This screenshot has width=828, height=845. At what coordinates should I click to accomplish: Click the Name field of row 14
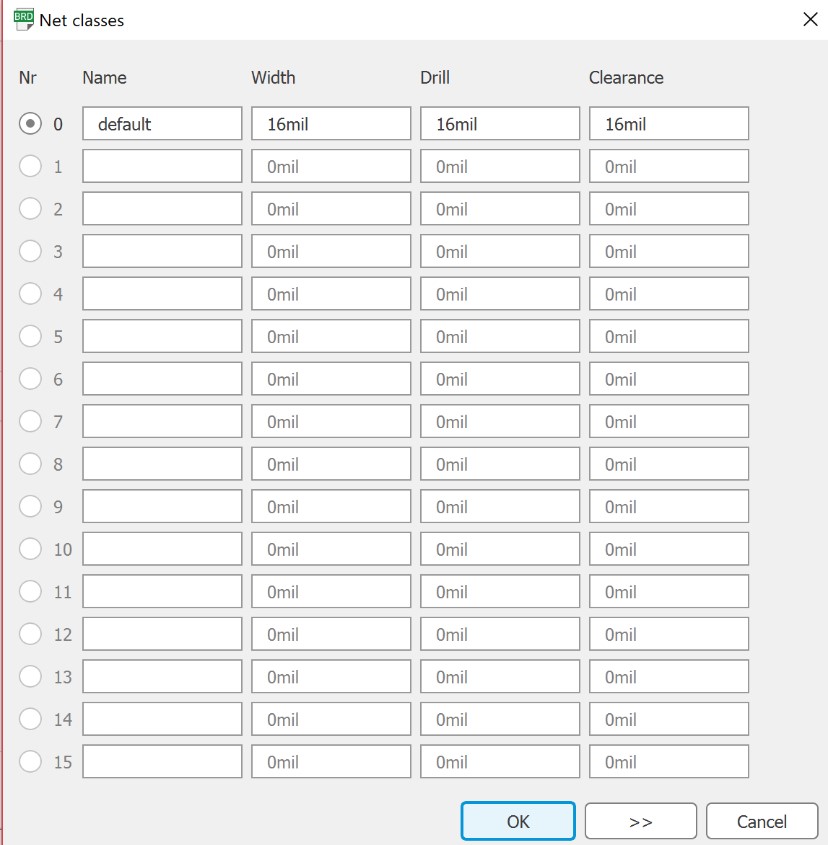162,719
